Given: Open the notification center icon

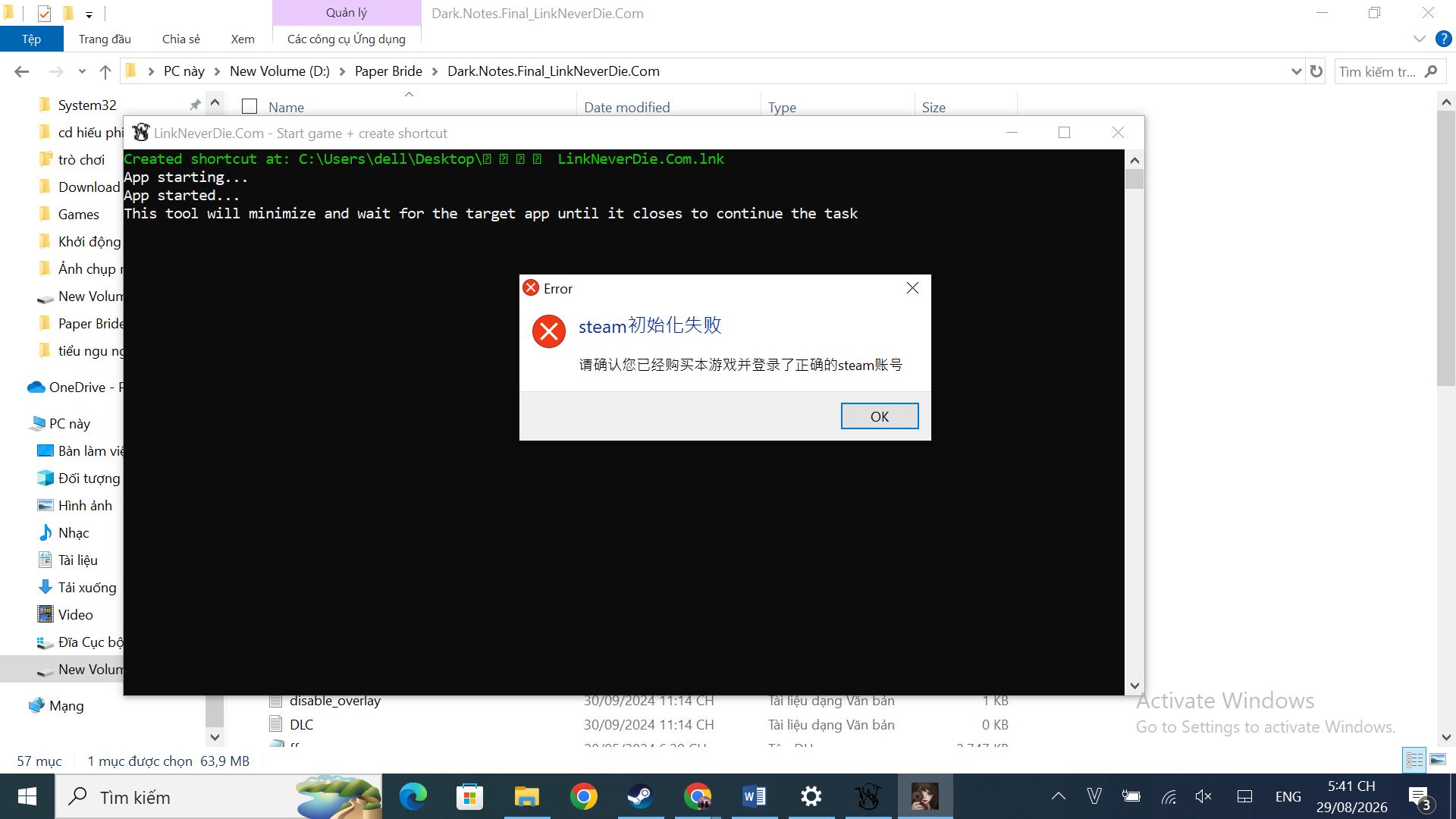Looking at the screenshot, I should (1420, 798).
